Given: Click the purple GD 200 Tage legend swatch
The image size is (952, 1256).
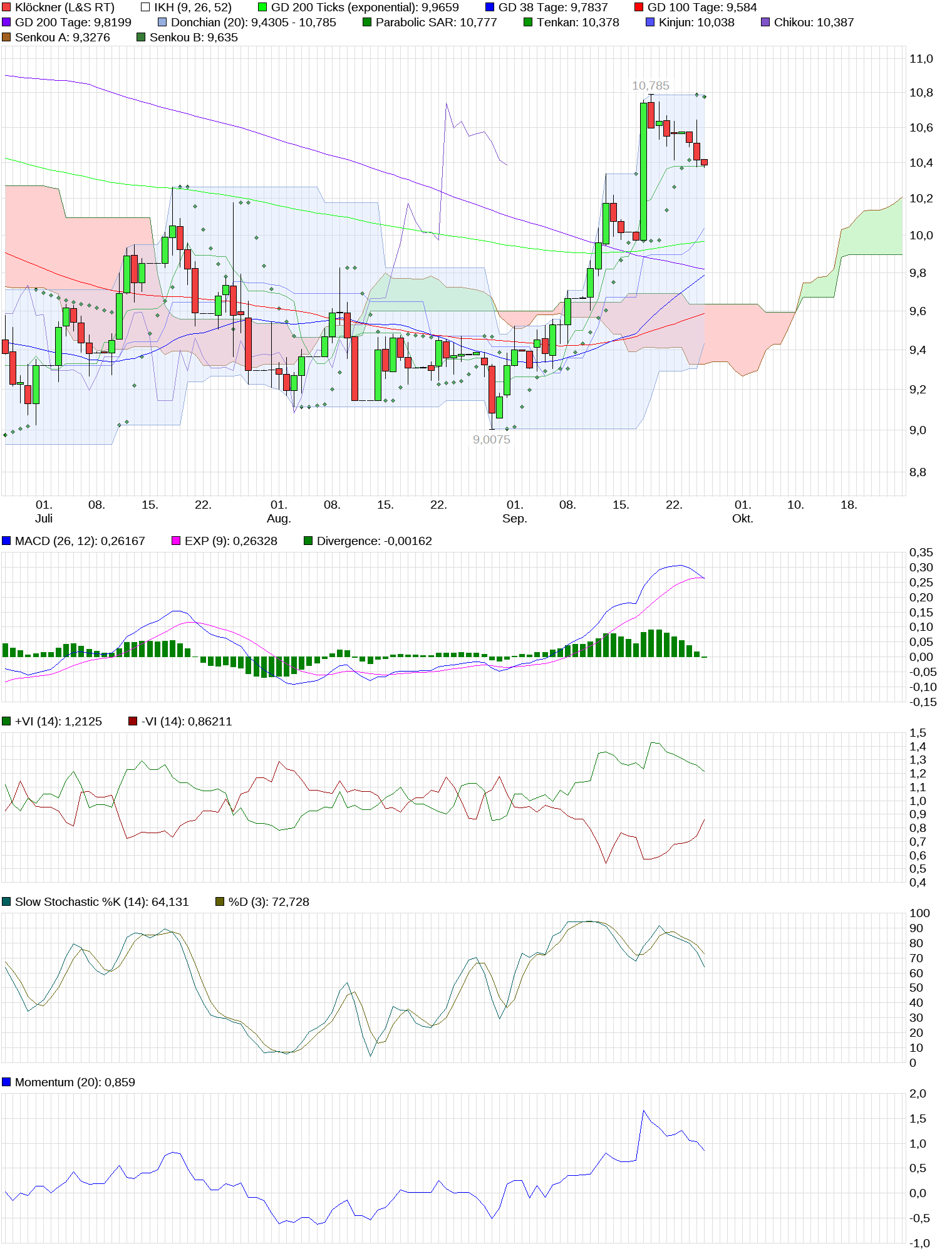Looking at the screenshot, I should tap(6, 23).
